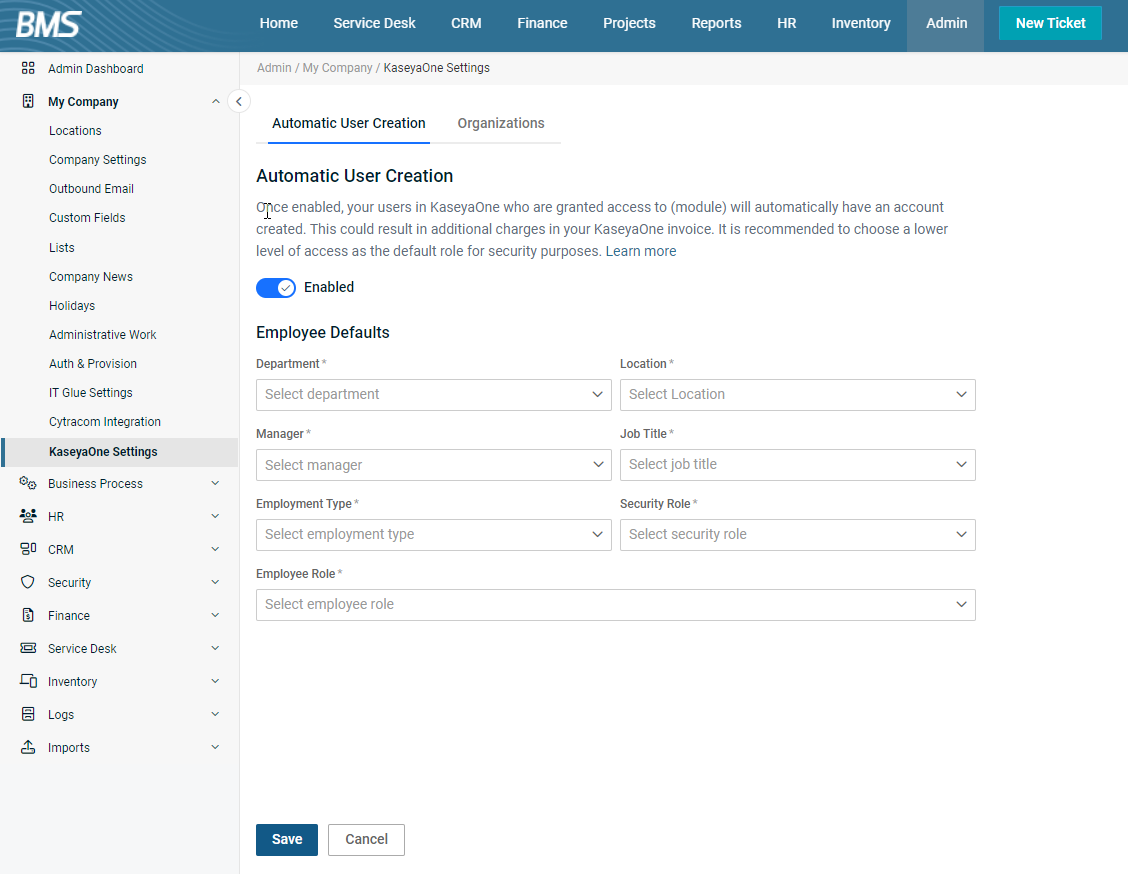Open Outbound Email in the sidebar
Screen dimensions: 1128x874
pos(91,188)
